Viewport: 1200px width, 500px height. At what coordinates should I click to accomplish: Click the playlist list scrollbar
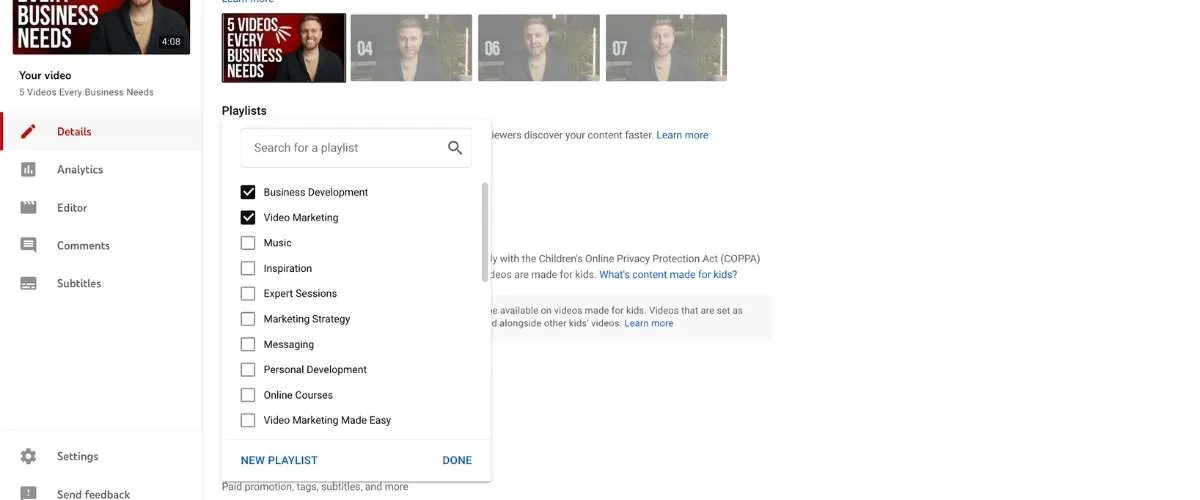(485, 232)
